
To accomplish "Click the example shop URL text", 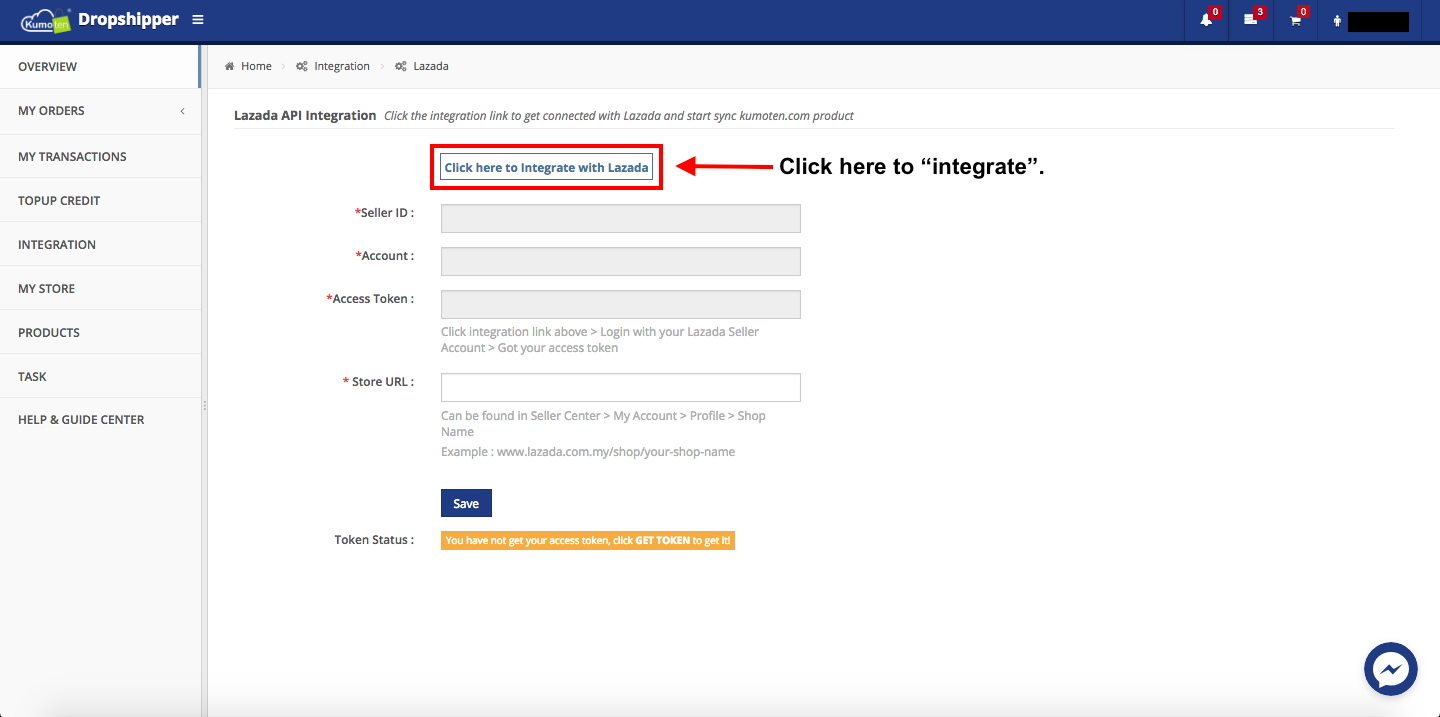I will (x=588, y=452).
